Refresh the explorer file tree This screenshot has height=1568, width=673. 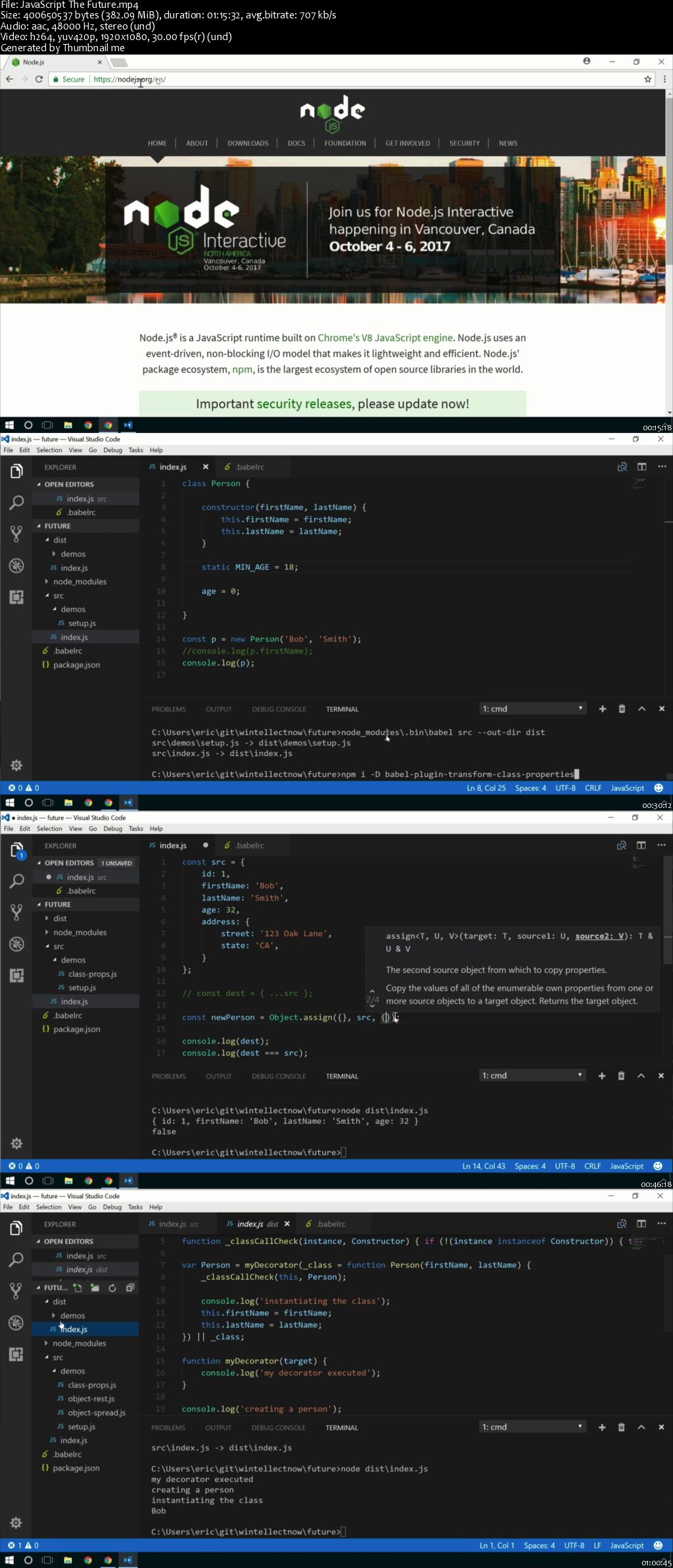[x=112, y=1288]
